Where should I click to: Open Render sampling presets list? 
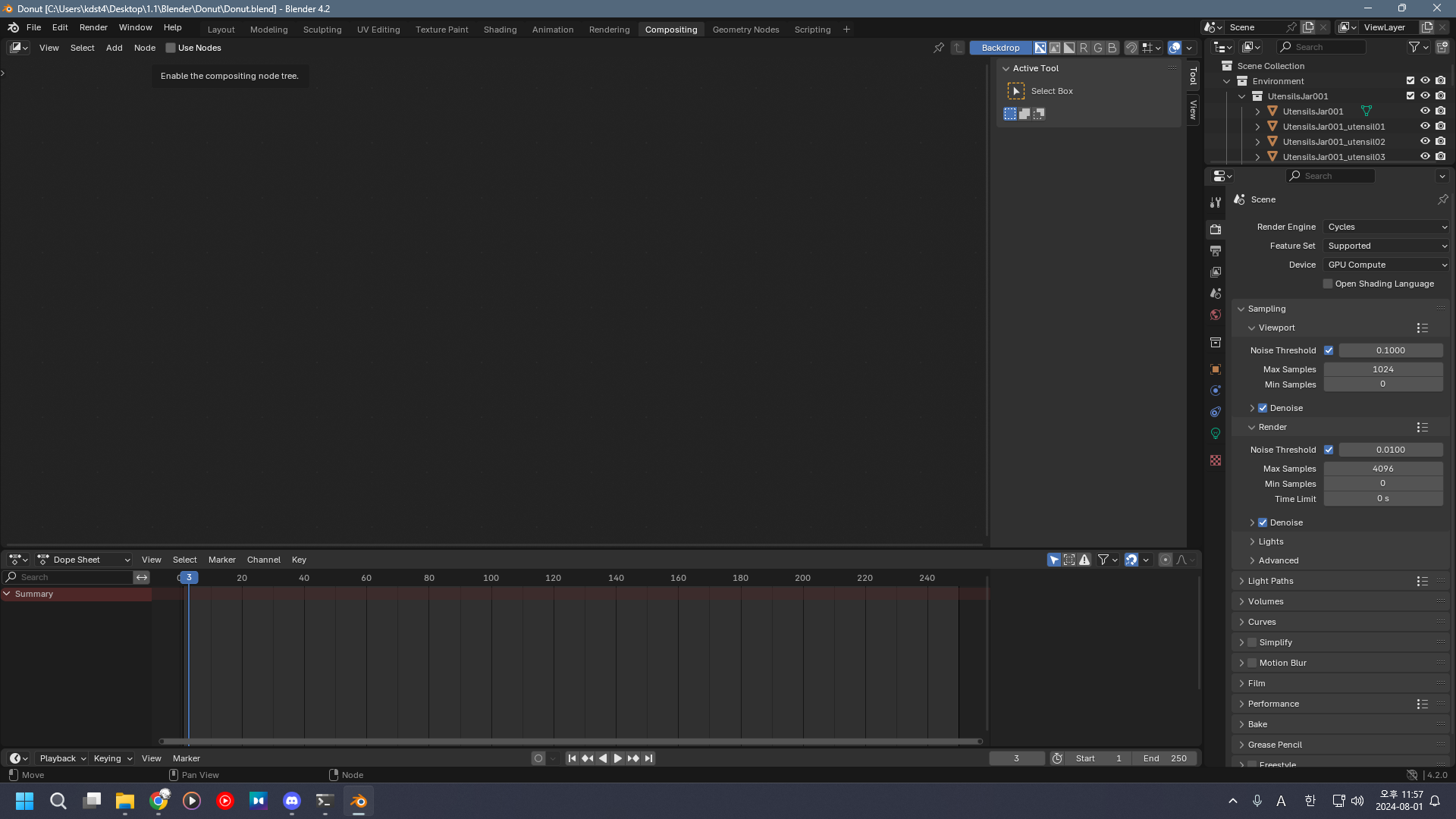[1422, 428]
